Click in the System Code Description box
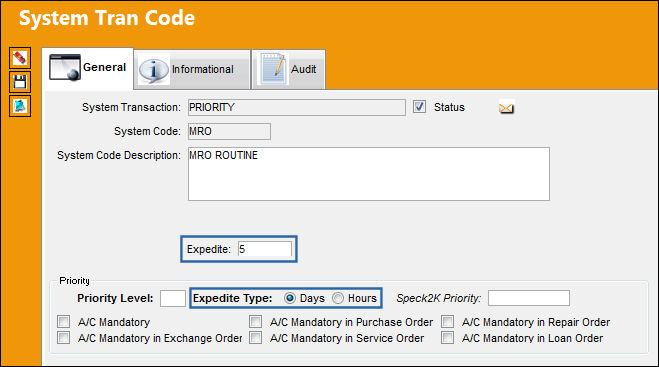Image resolution: width=659 pixels, height=367 pixels. 369,174
